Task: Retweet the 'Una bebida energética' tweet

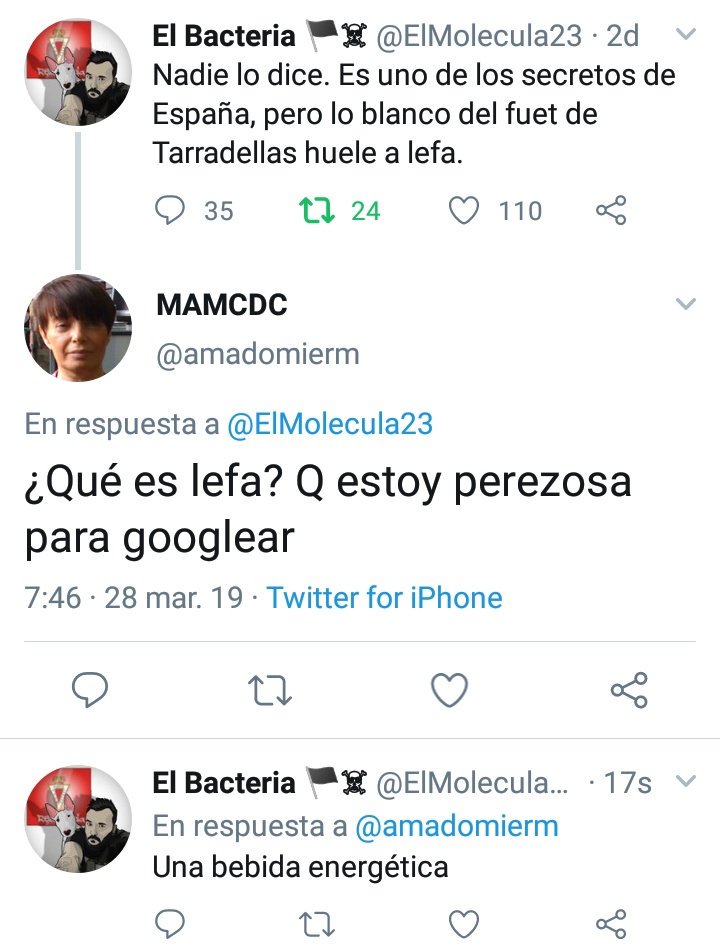Action: click(317, 924)
